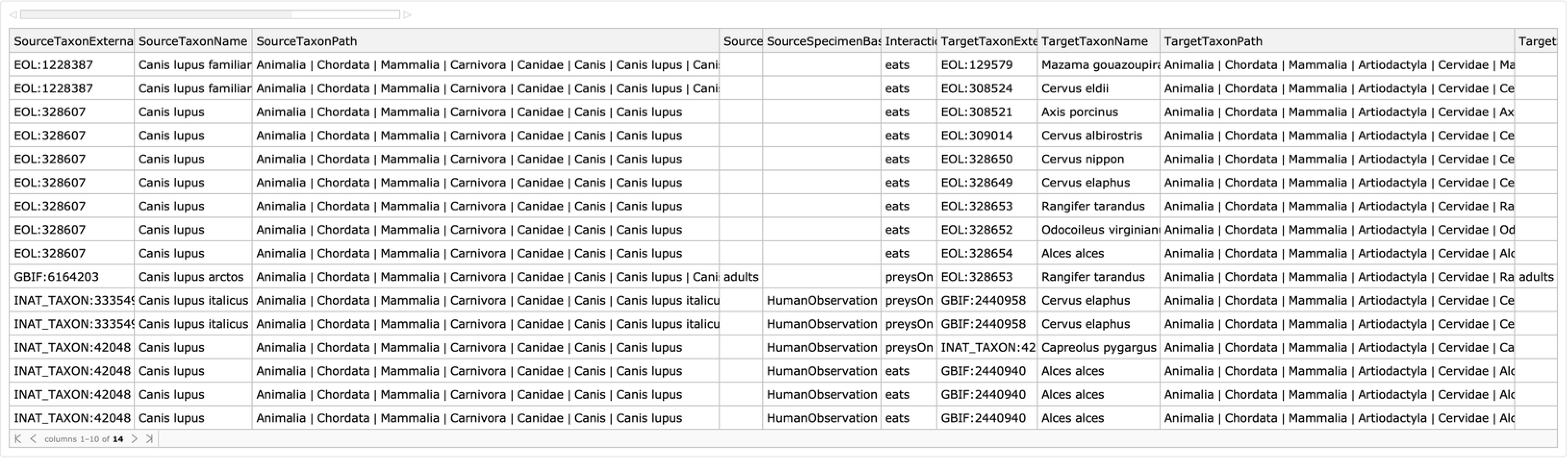
Task: Click the Cervus albirostris cell
Action: [x=1091, y=136]
